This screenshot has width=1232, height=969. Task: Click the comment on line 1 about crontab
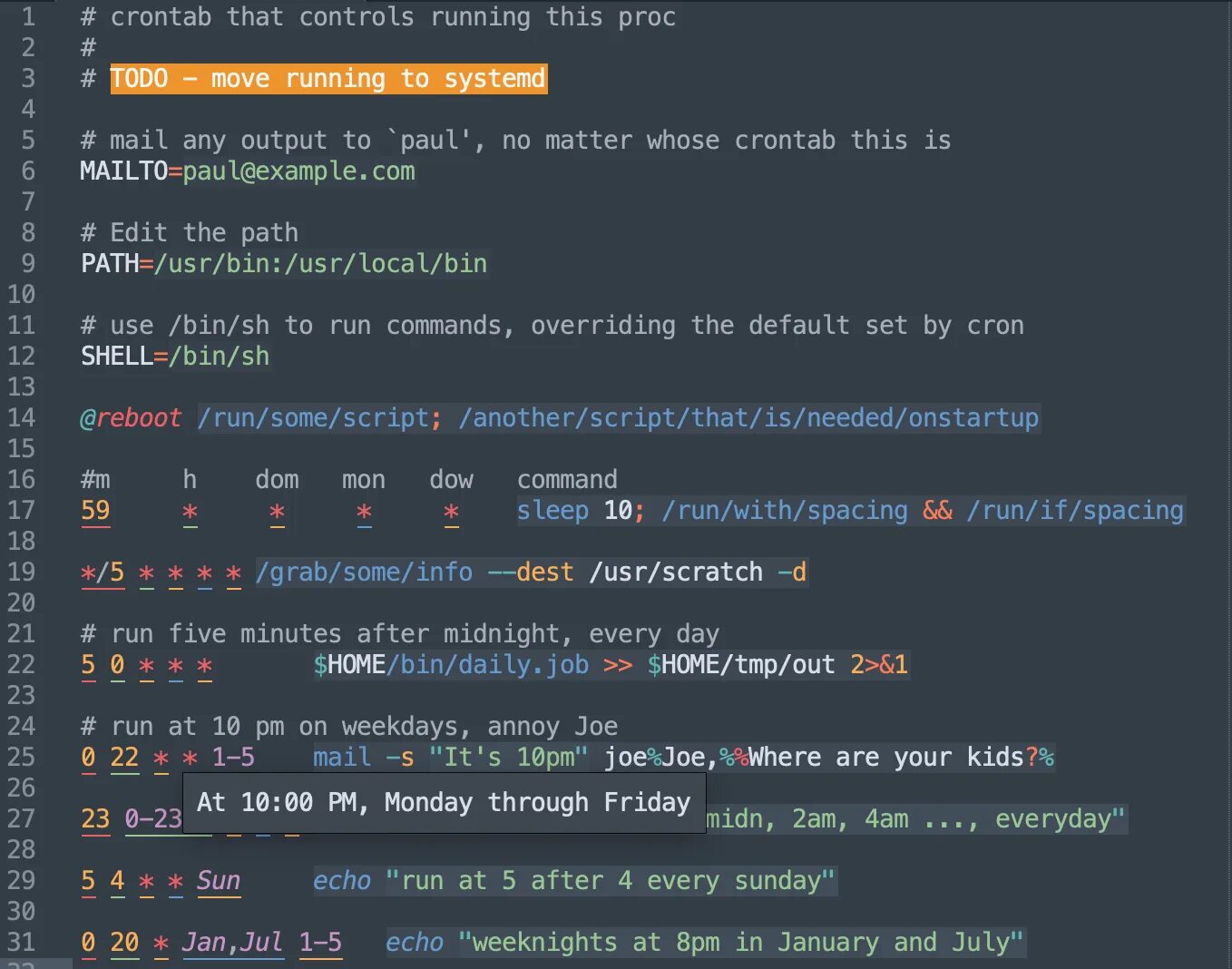point(378,17)
